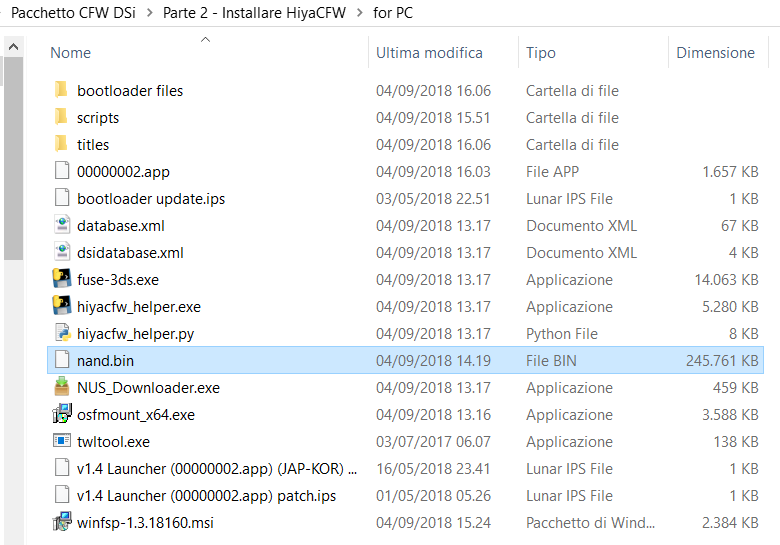Select the titles folder icon
The image size is (780, 545).
point(61,144)
